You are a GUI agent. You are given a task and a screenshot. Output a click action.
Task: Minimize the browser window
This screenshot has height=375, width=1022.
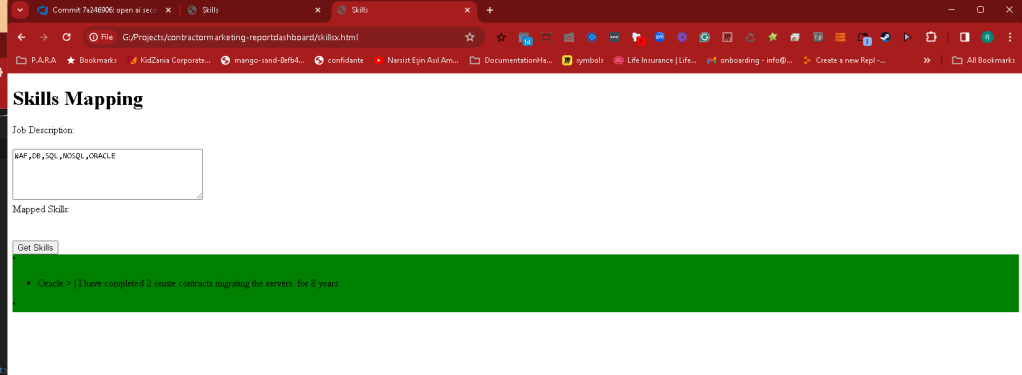(952, 10)
